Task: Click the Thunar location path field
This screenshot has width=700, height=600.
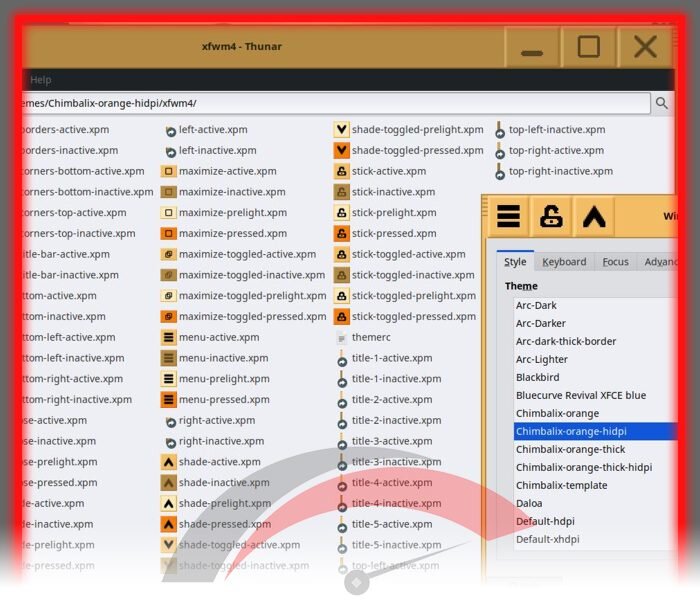Action: 335,103
